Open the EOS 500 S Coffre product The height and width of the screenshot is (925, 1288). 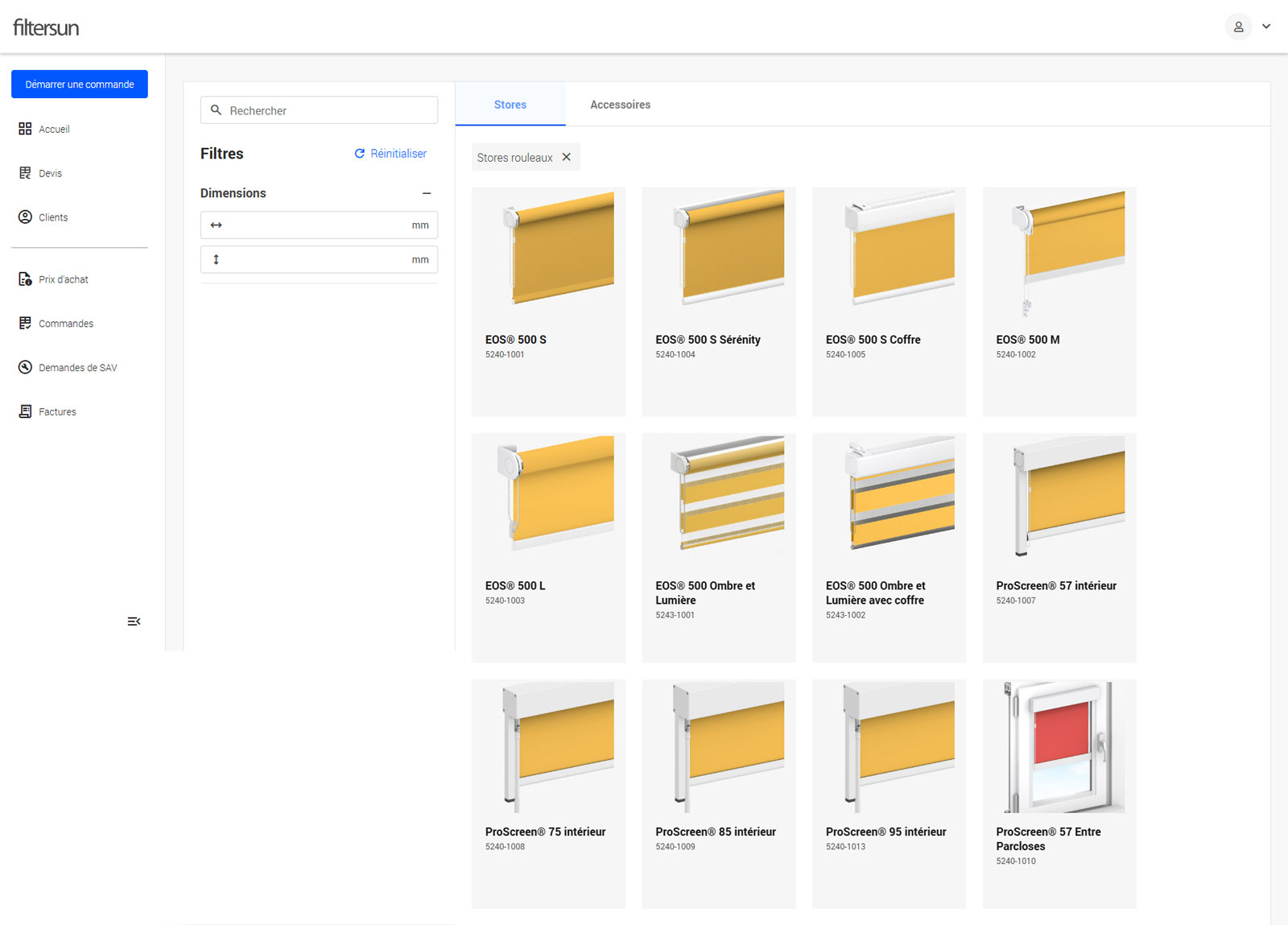(x=889, y=302)
